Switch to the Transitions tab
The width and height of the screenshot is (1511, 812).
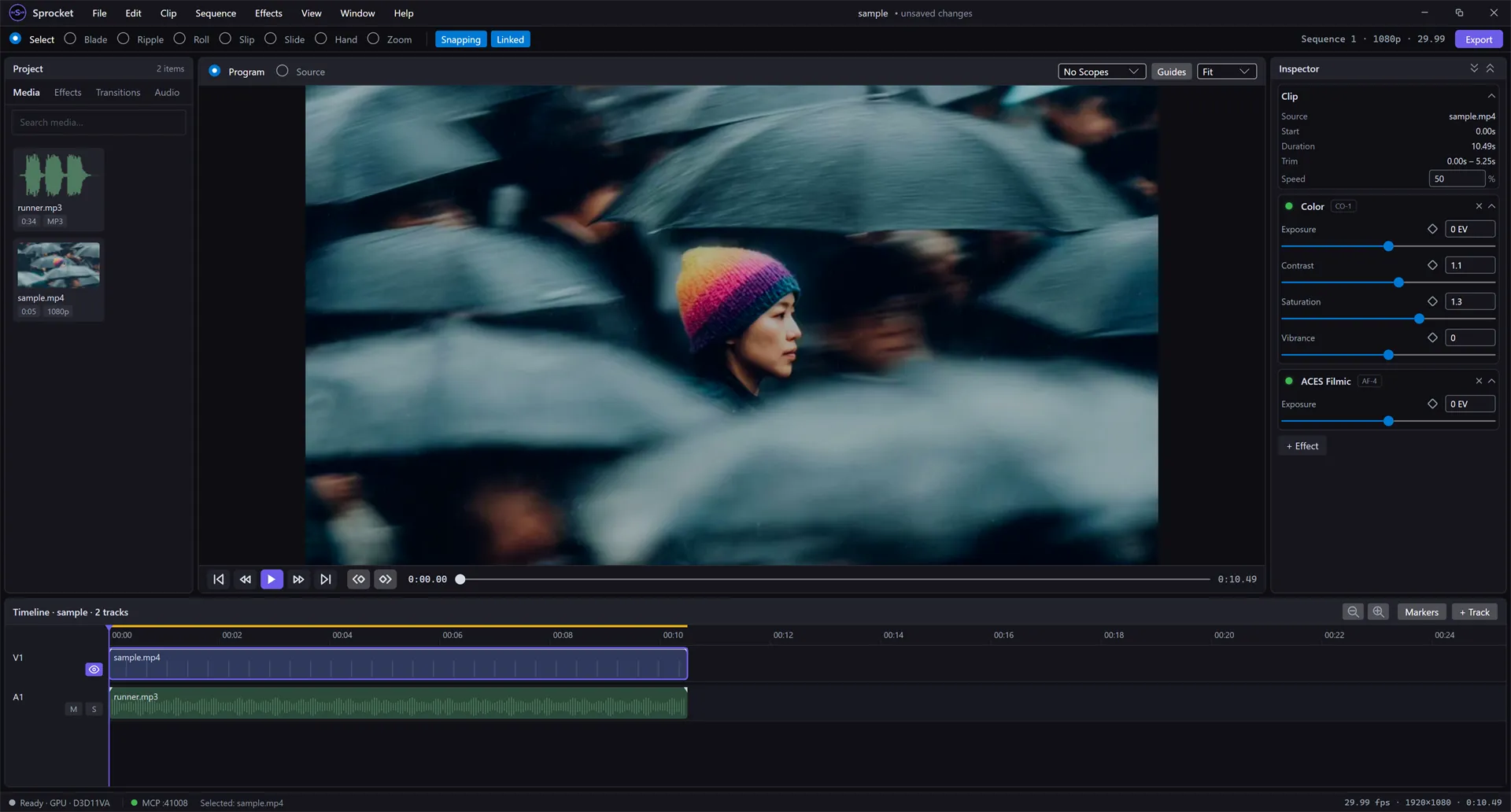click(118, 92)
